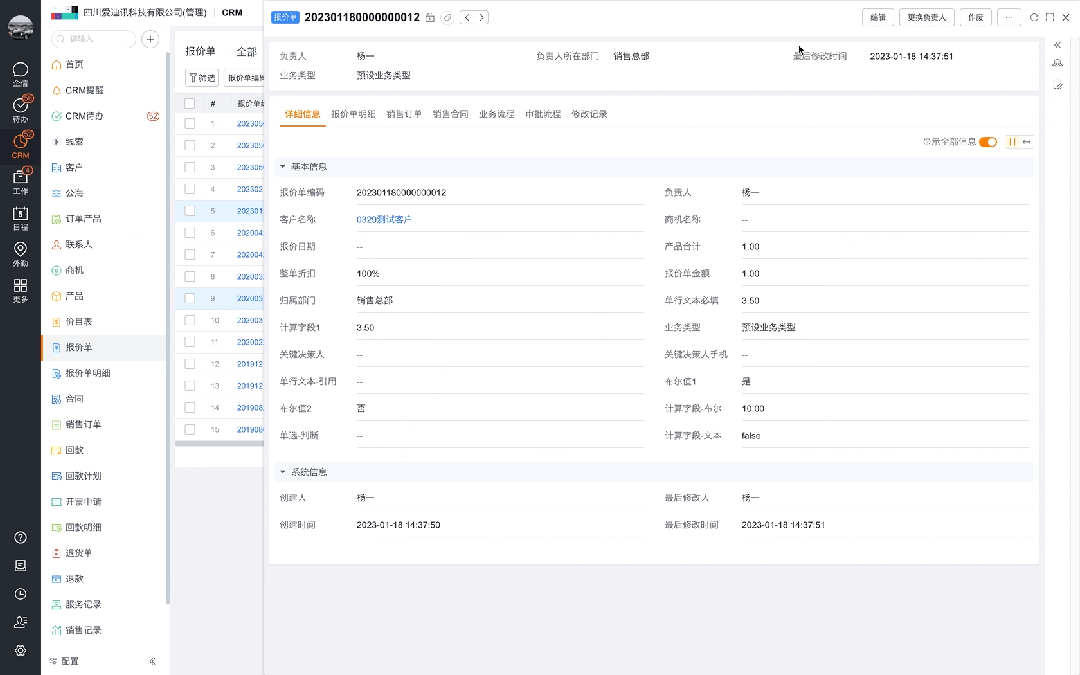The width and height of the screenshot is (1080, 675).
Task: Switch to the 销售合同 tab
Action: (x=450, y=114)
